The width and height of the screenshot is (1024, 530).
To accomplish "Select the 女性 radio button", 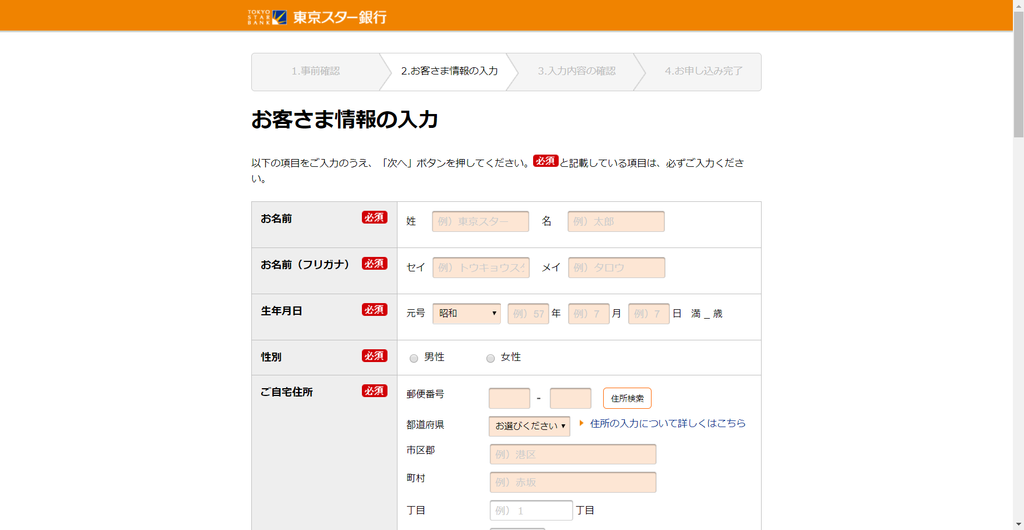I will (x=490, y=358).
